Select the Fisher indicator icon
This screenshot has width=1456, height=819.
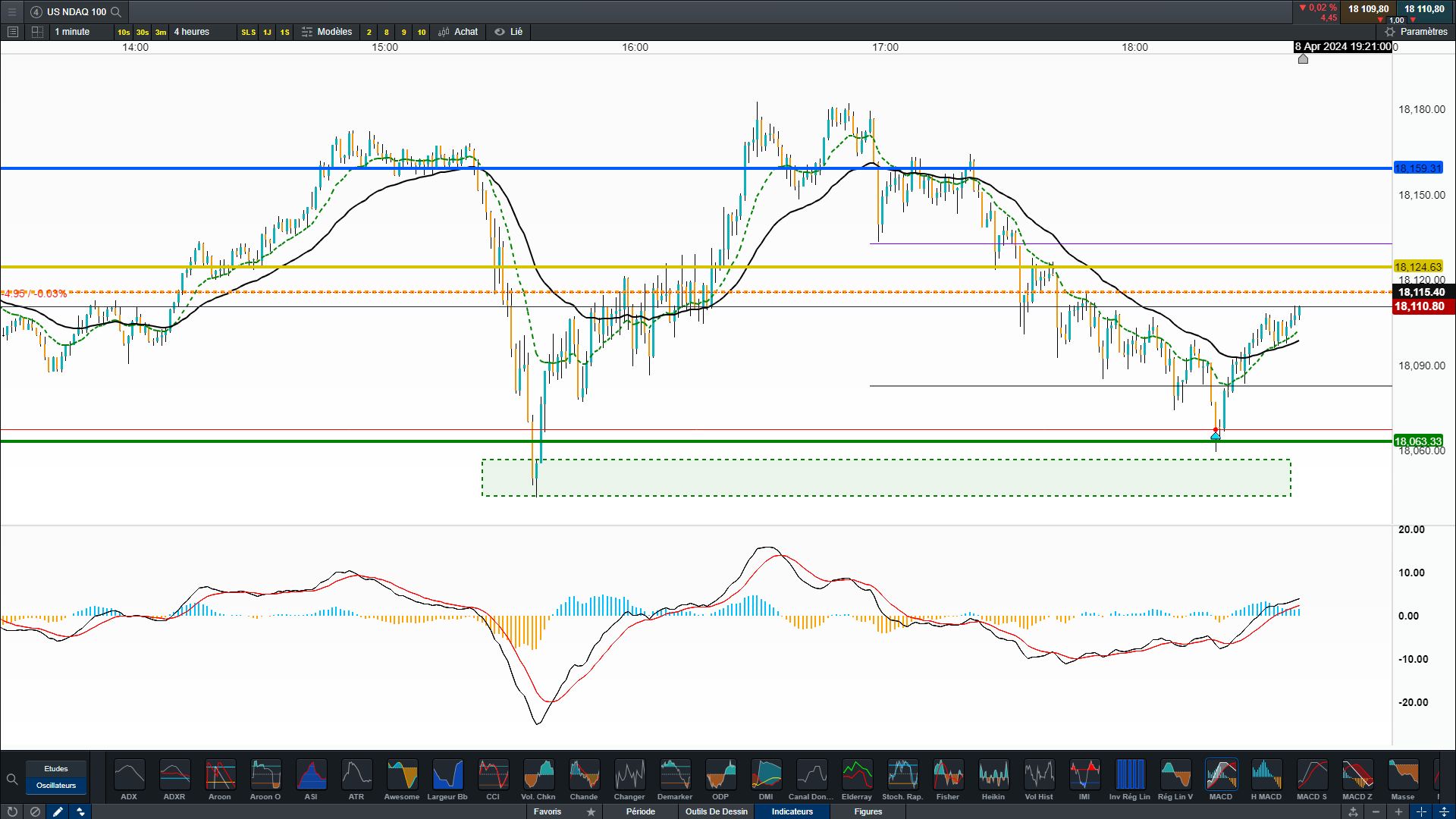pyautogui.click(x=948, y=776)
